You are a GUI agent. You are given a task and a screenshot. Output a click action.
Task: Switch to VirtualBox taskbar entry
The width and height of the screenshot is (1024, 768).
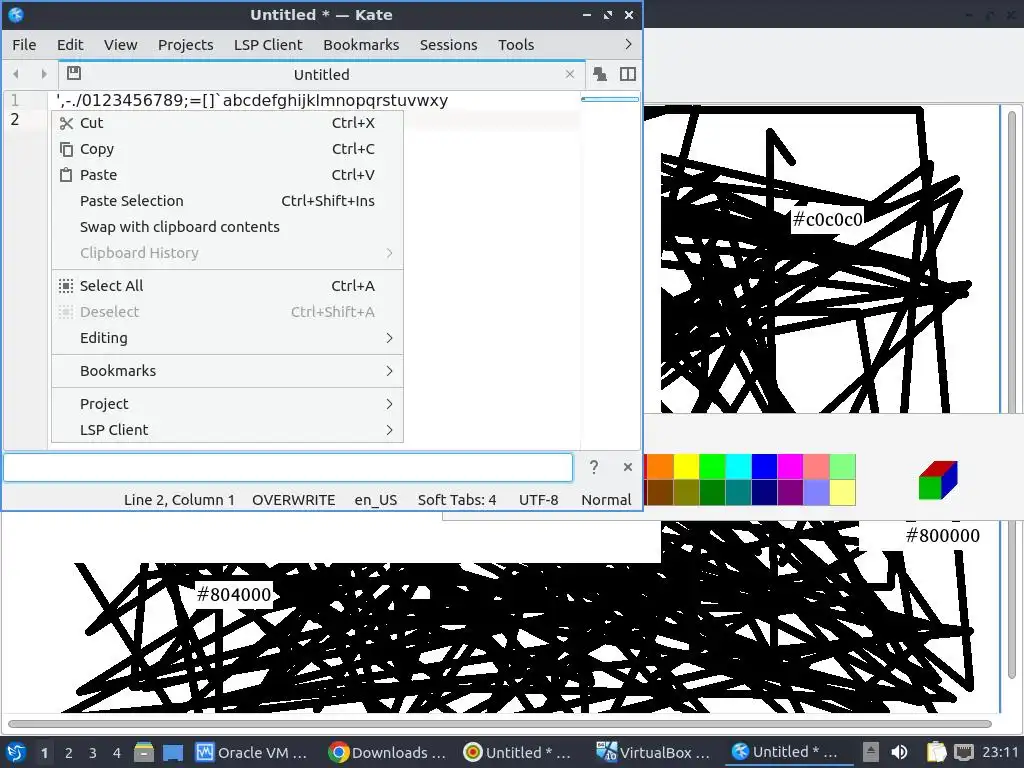(x=653, y=752)
